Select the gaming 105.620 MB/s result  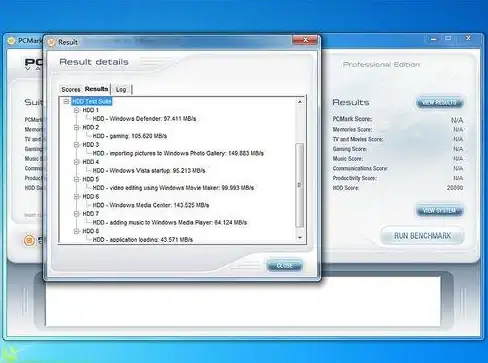[x=130, y=136]
